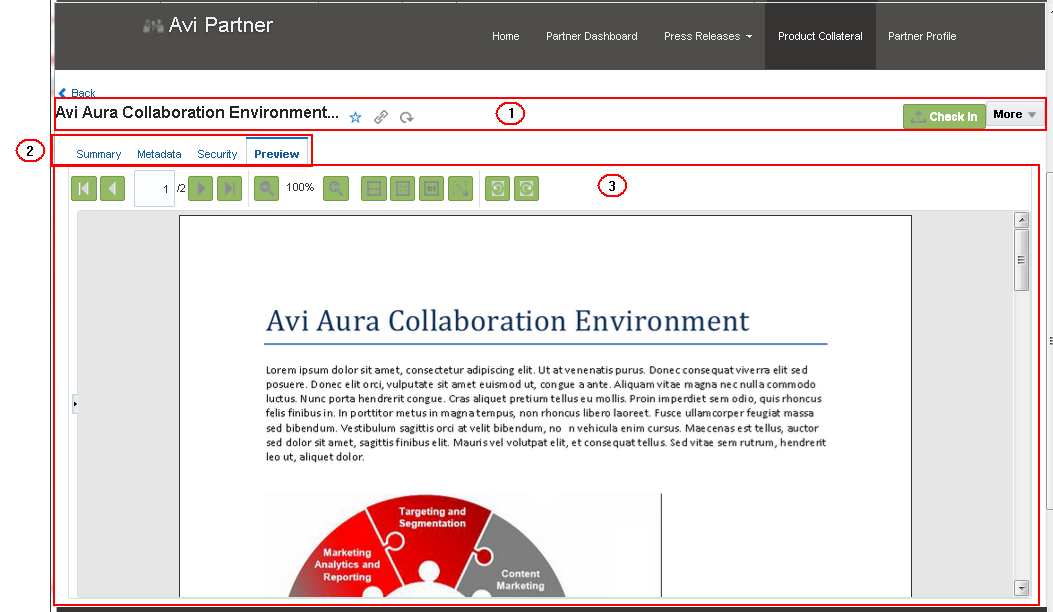Expand the collapsed left side panel
The height and width of the screenshot is (612, 1053).
(75, 404)
